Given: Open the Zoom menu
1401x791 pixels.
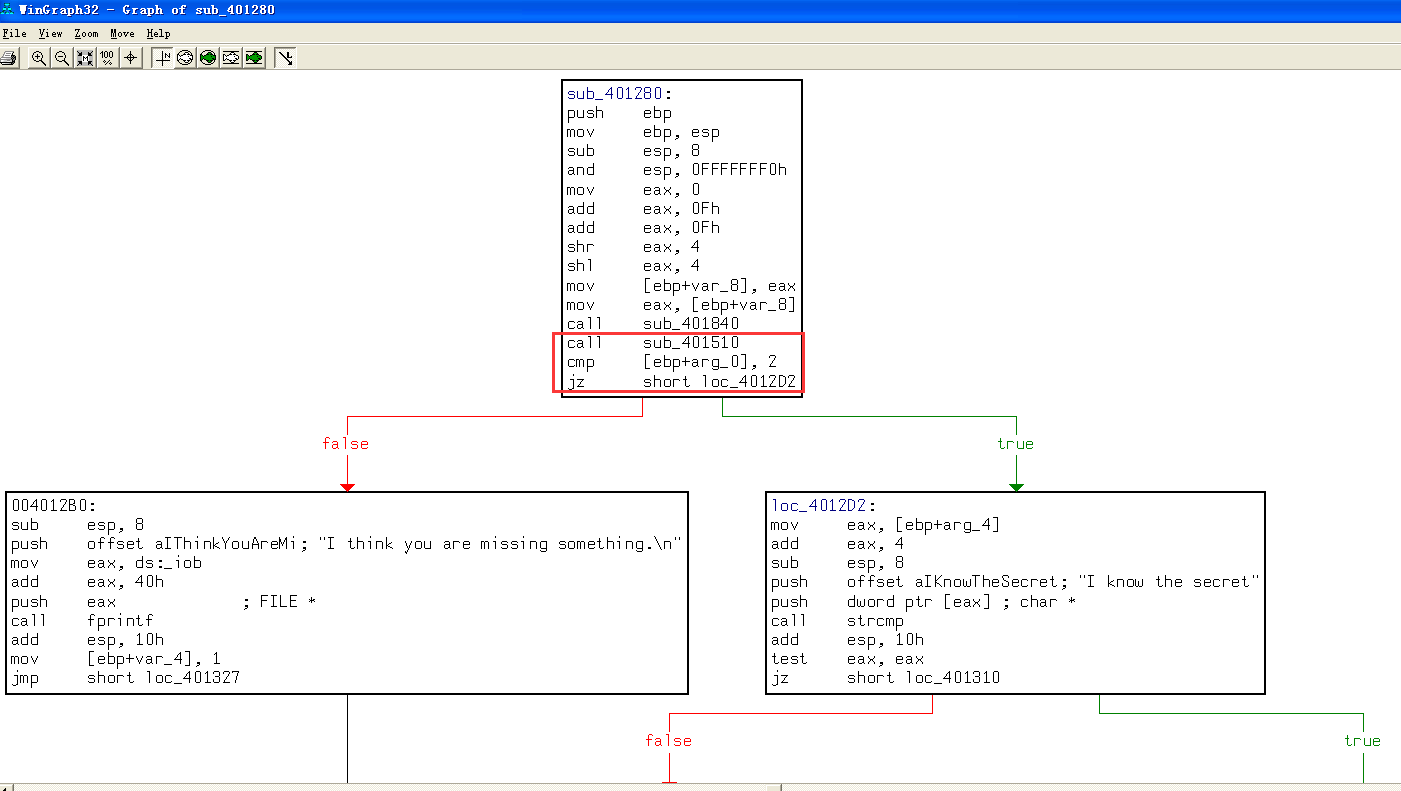Looking at the screenshot, I should [86, 34].
